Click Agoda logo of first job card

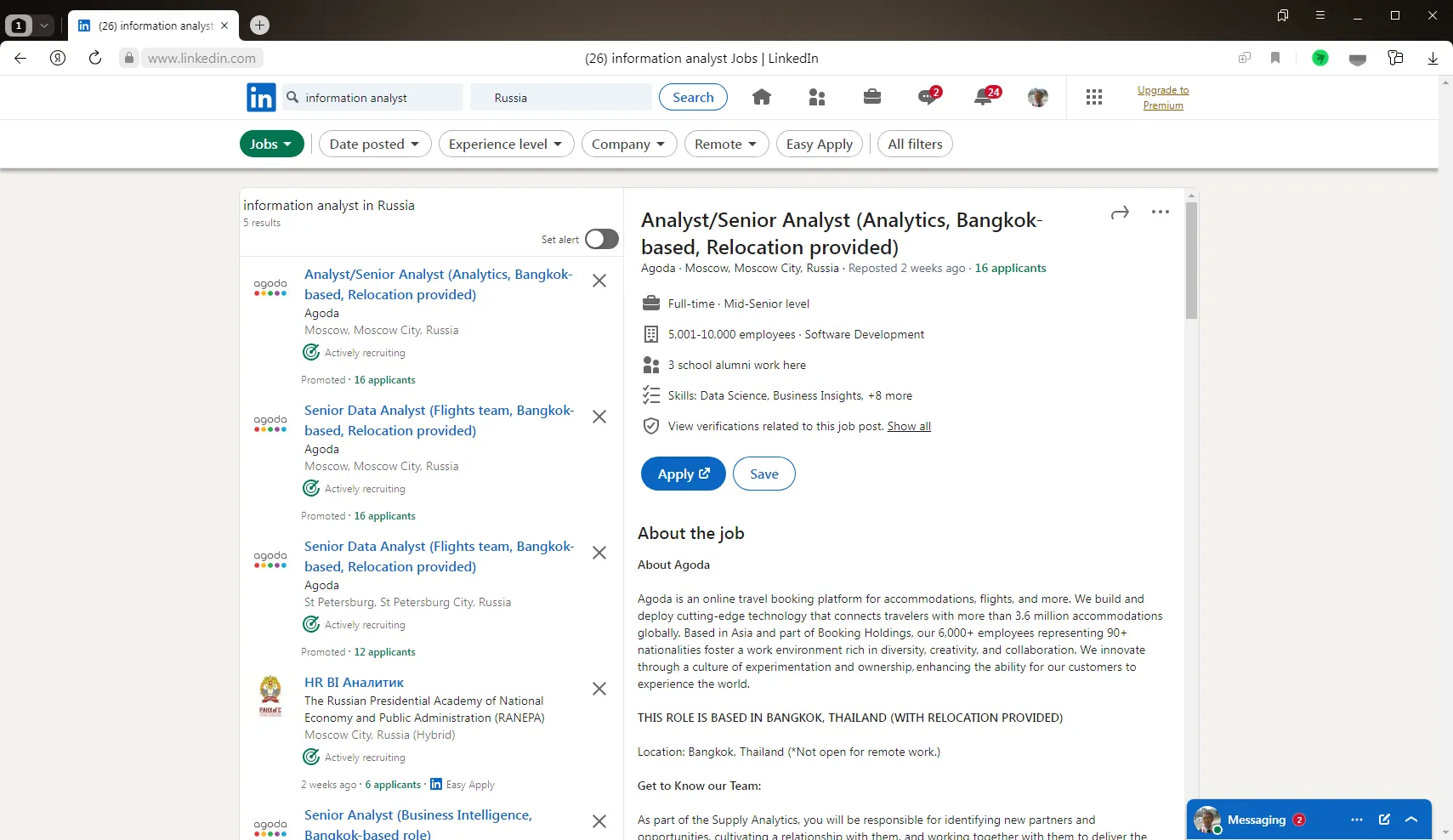pos(270,287)
